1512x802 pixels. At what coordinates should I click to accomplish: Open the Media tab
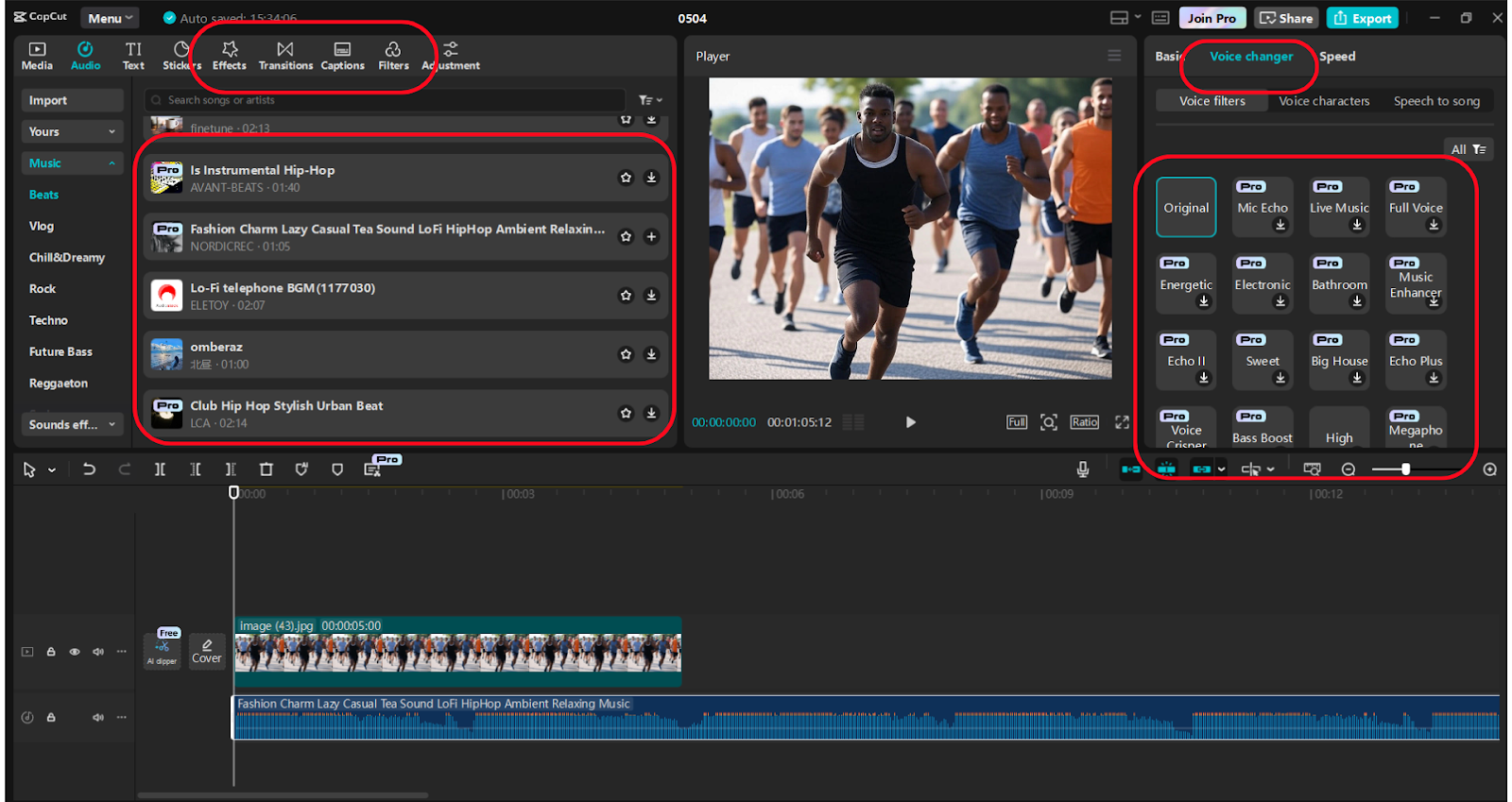37,56
